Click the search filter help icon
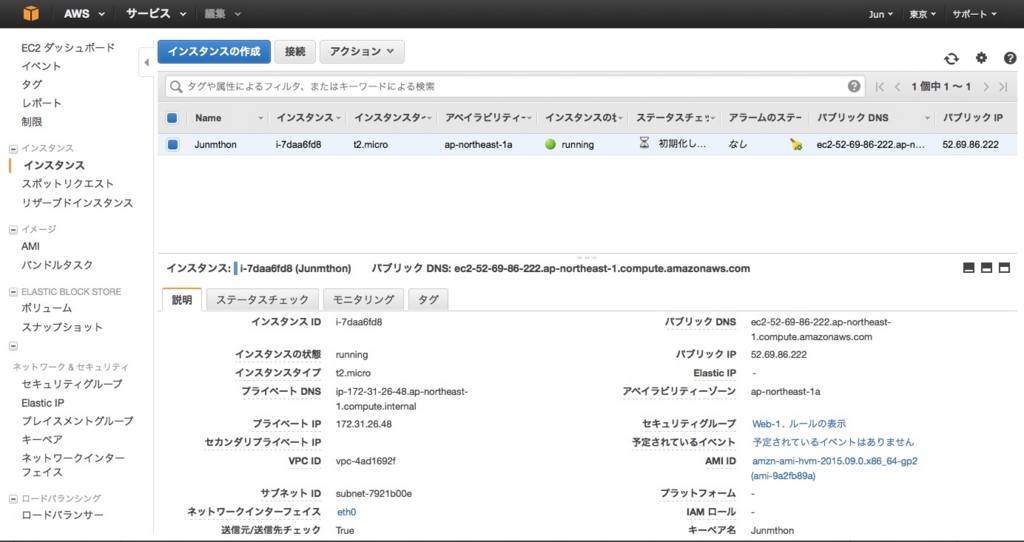The width and height of the screenshot is (1024, 542). [854, 86]
